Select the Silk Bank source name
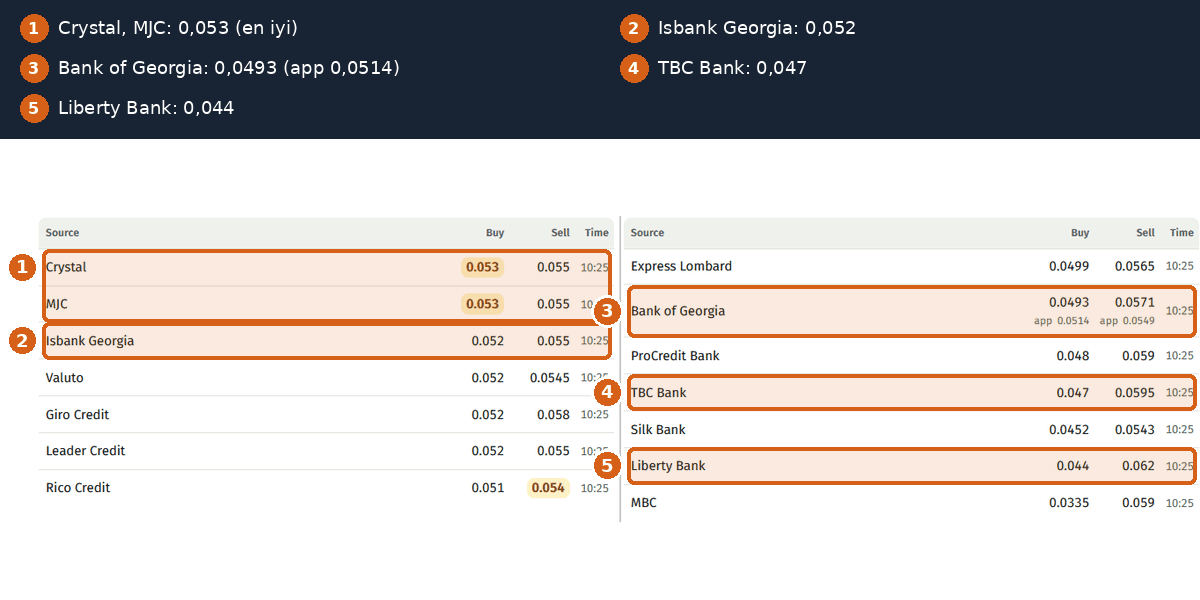Image resolution: width=1200 pixels, height=600 pixels. point(658,430)
